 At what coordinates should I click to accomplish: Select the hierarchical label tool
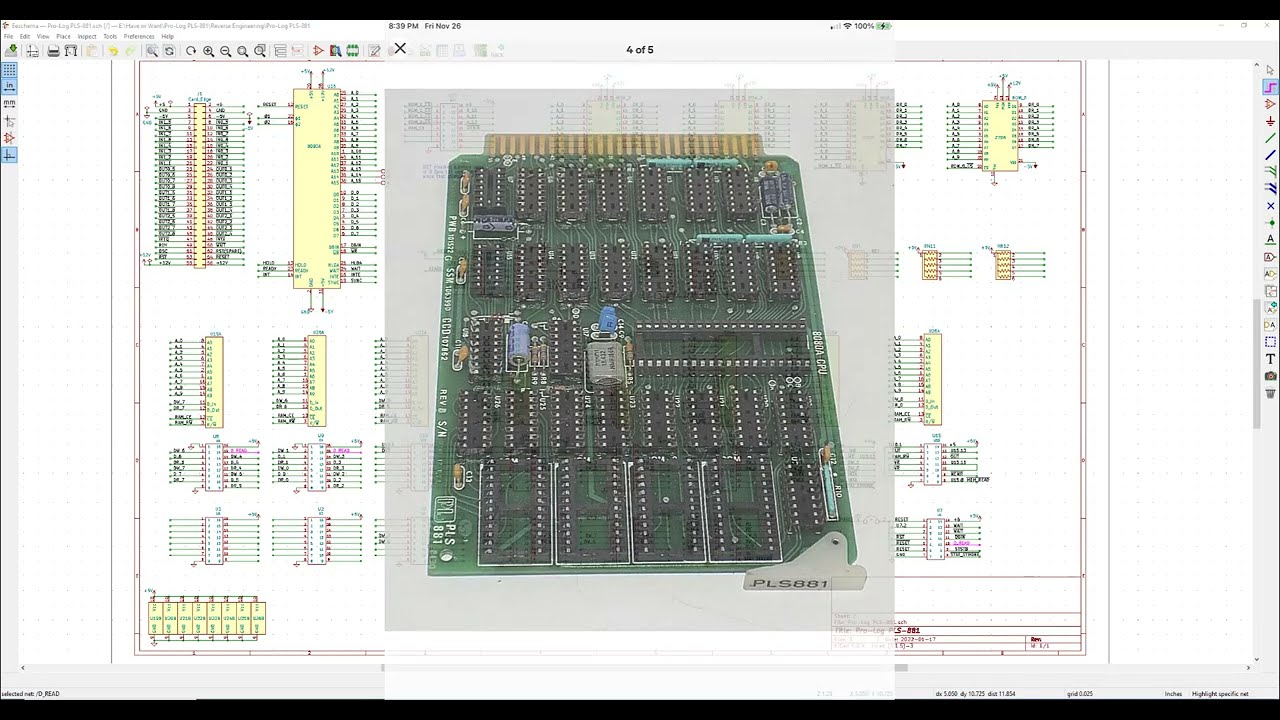point(1270,274)
